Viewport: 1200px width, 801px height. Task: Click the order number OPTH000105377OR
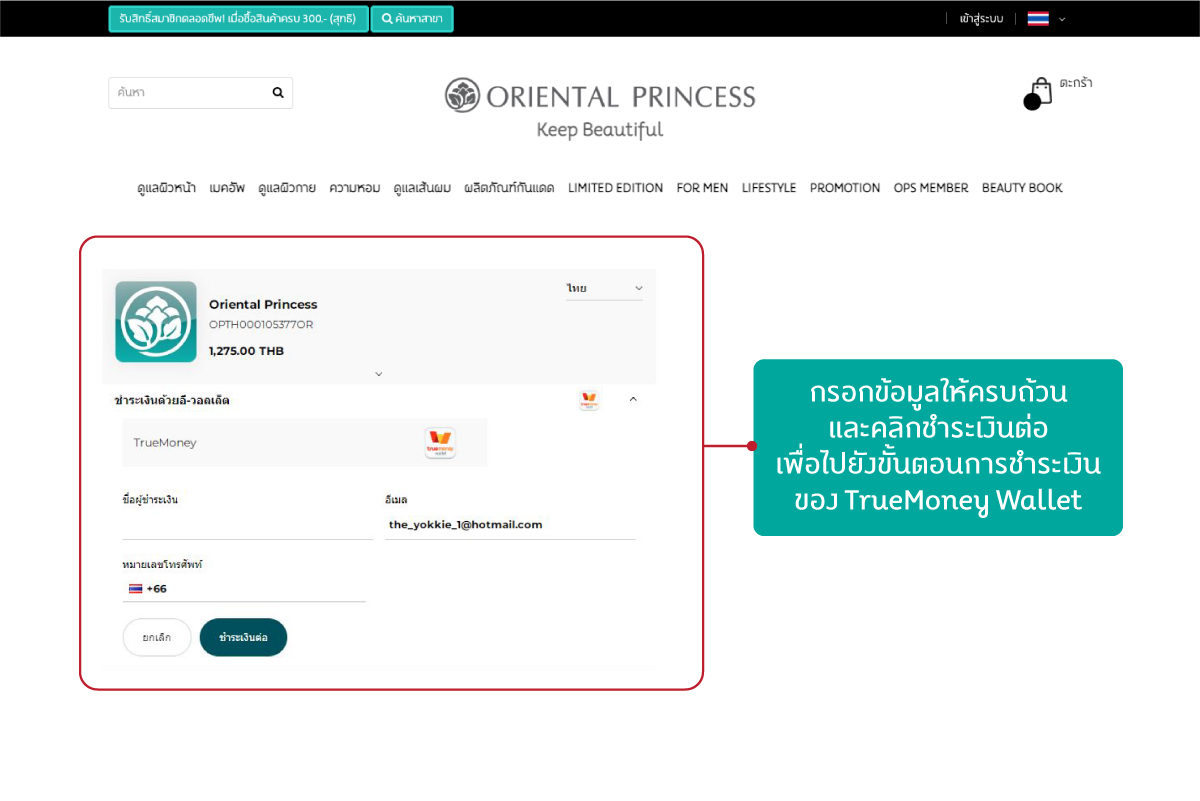click(x=261, y=325)
